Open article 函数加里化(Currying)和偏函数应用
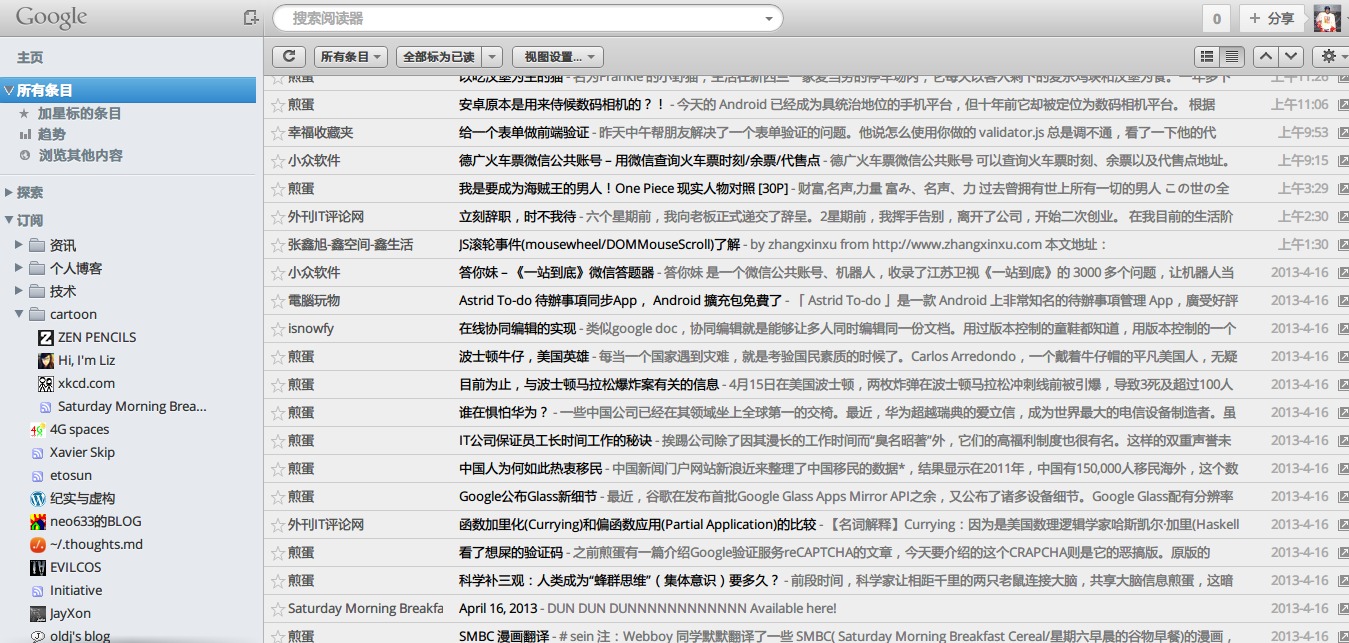 (x=636, y=524)
